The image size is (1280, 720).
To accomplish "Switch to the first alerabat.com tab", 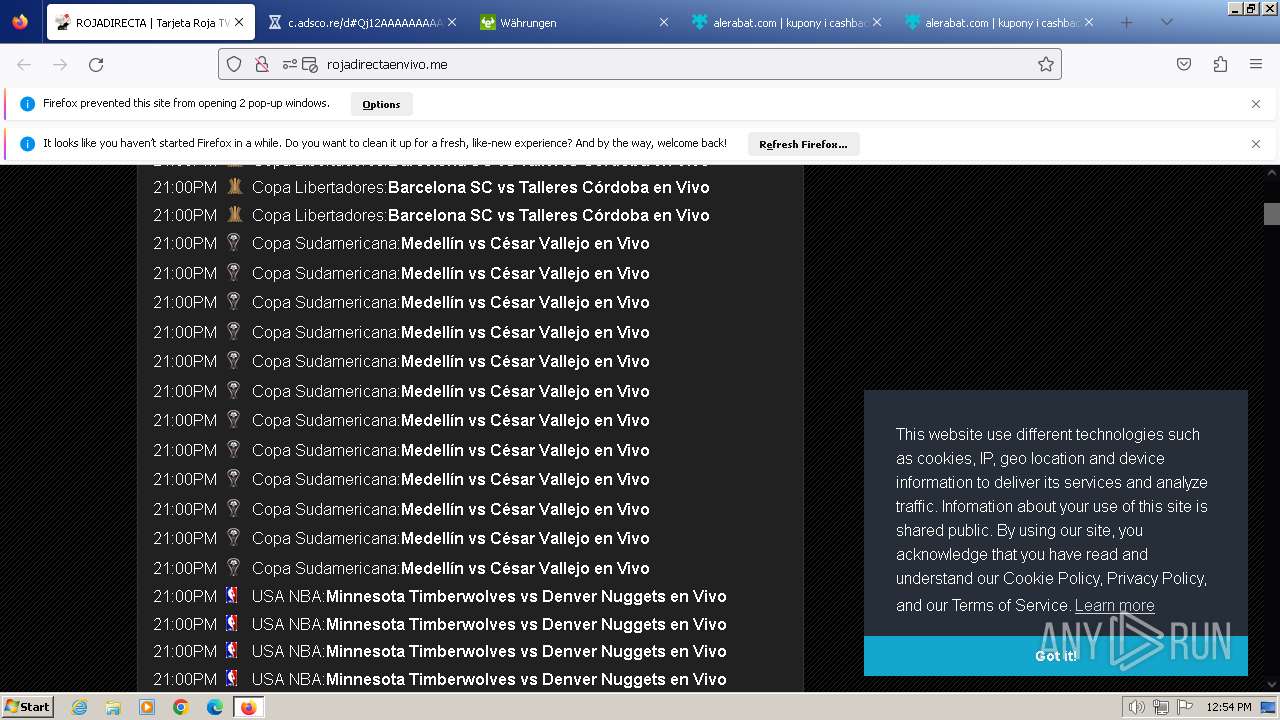I will [x=787, y=22].
